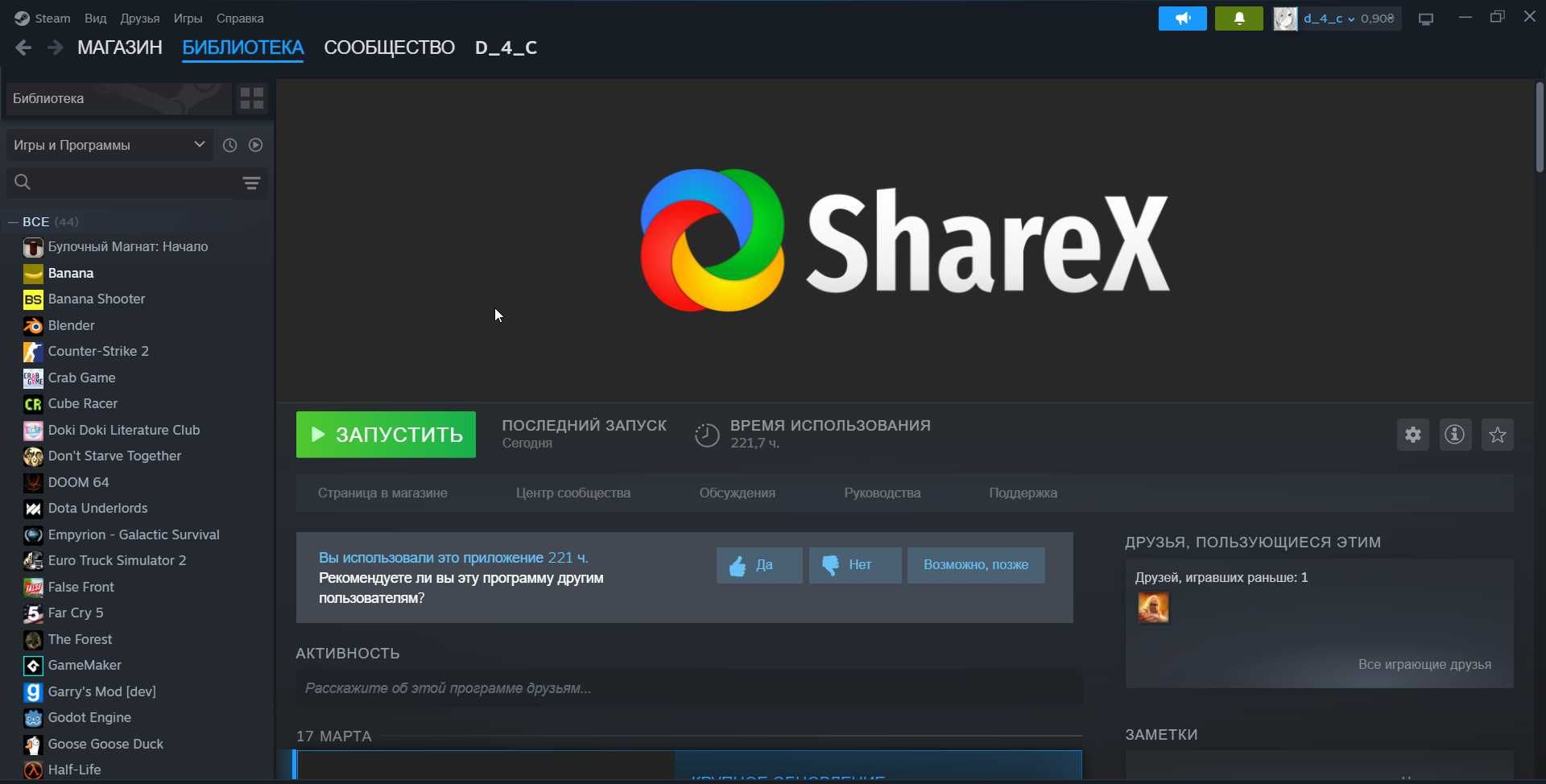Viewport: 1546px width, 784px height.
Task: Go to the МАГАЗИН tab
Action: [x=120, y=47]
